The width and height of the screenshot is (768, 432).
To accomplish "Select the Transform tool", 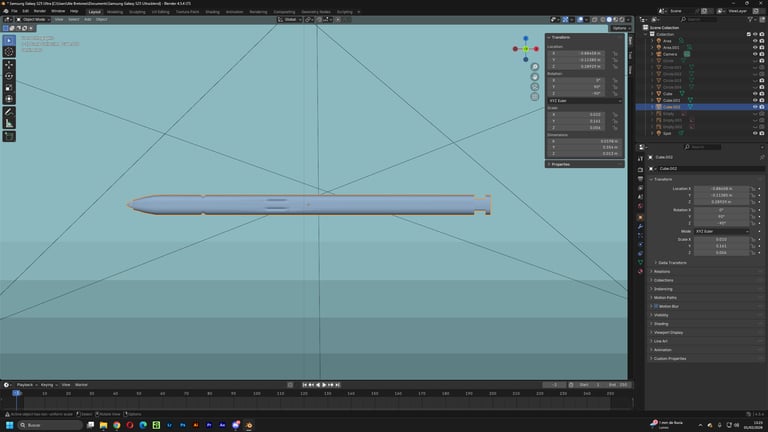I will (x=9, y=99).
